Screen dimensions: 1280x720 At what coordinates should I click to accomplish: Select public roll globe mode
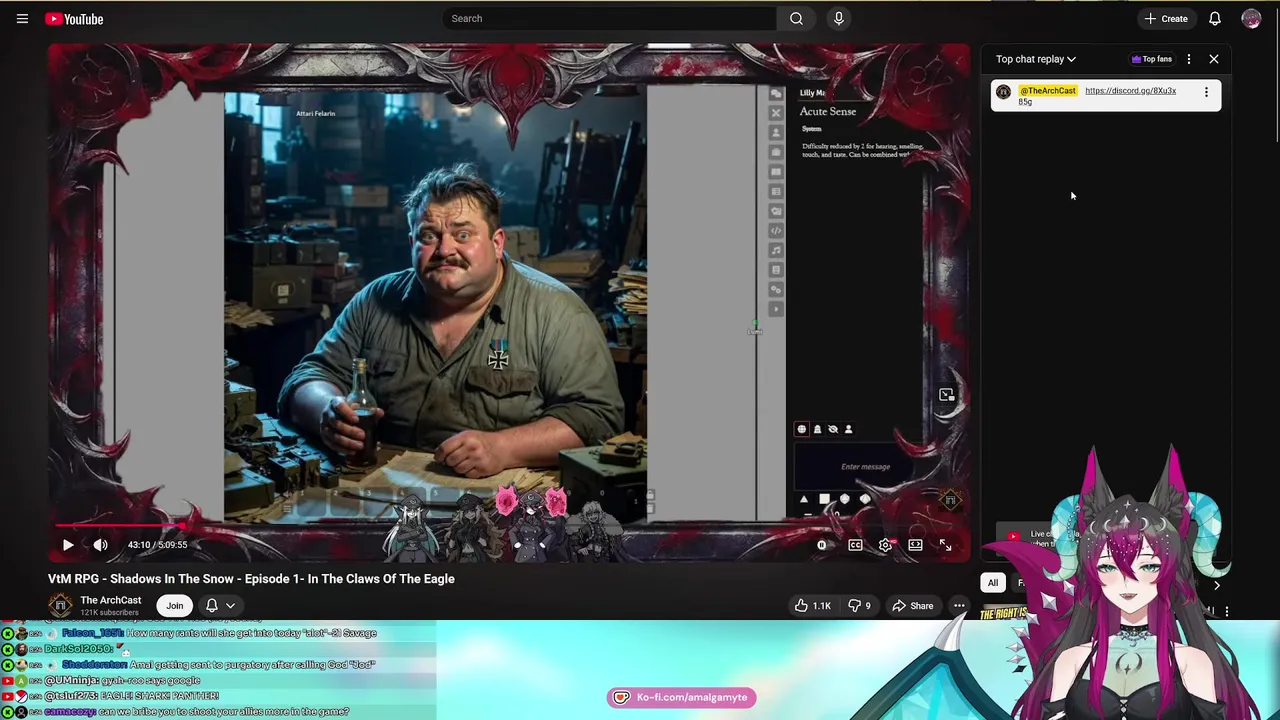tap(801, 429)
